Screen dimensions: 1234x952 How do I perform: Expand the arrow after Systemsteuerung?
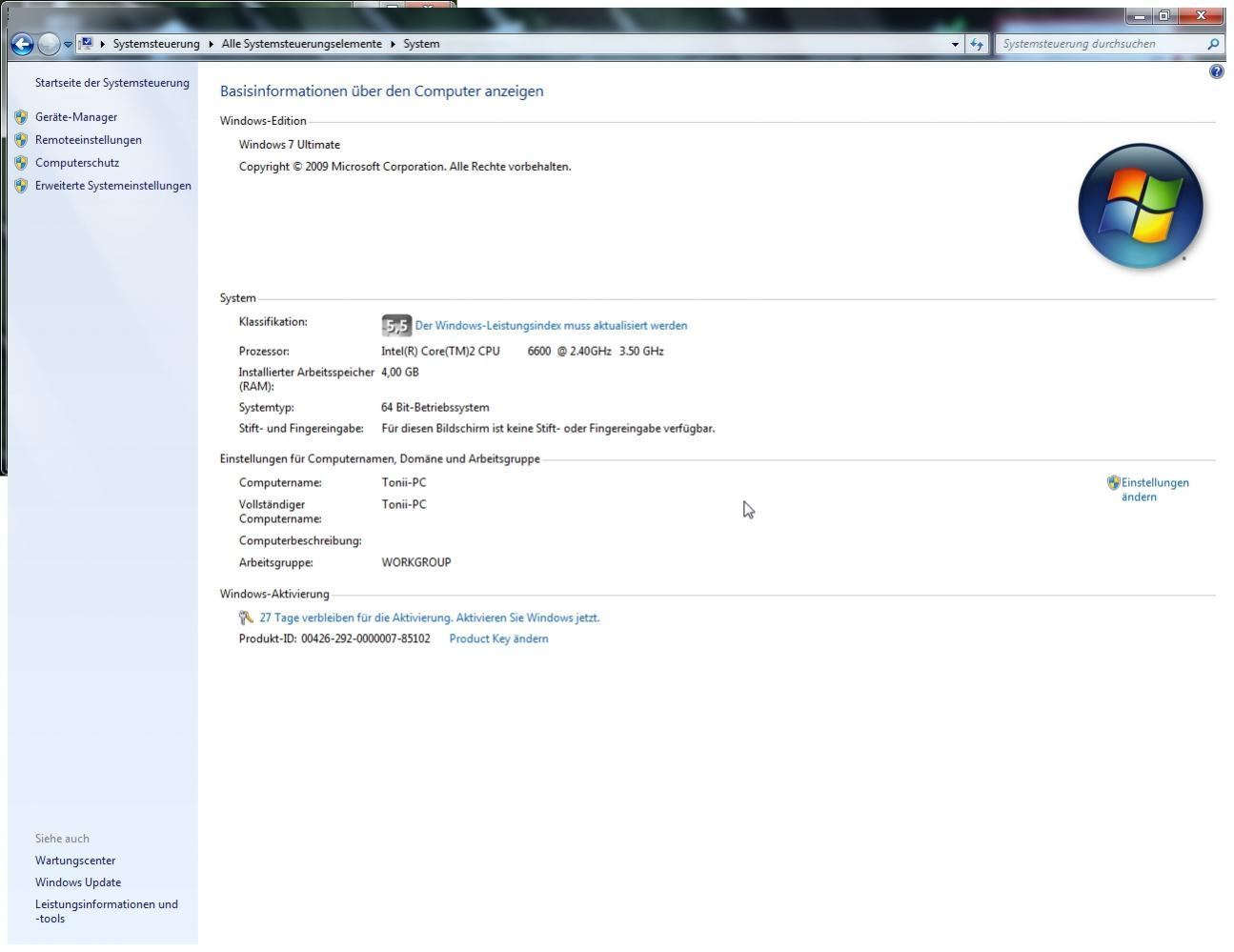[211, 44]
